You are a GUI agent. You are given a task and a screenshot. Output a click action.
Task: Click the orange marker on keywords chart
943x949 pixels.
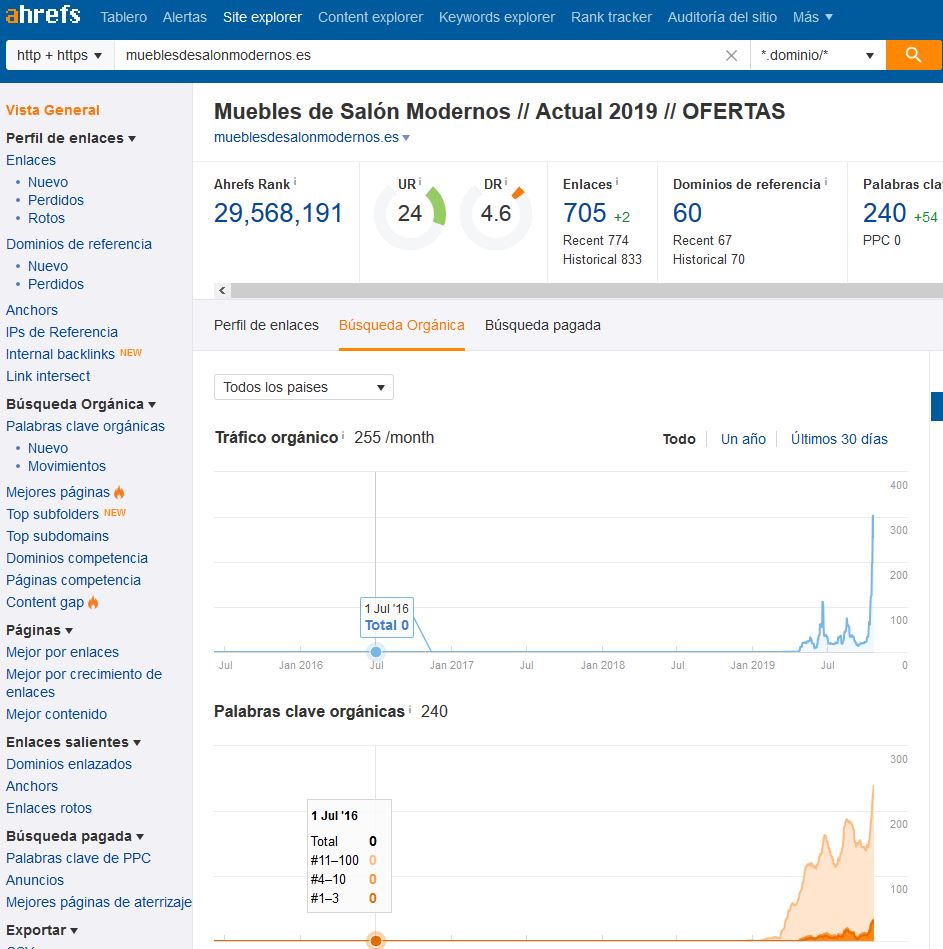[376, 941]
